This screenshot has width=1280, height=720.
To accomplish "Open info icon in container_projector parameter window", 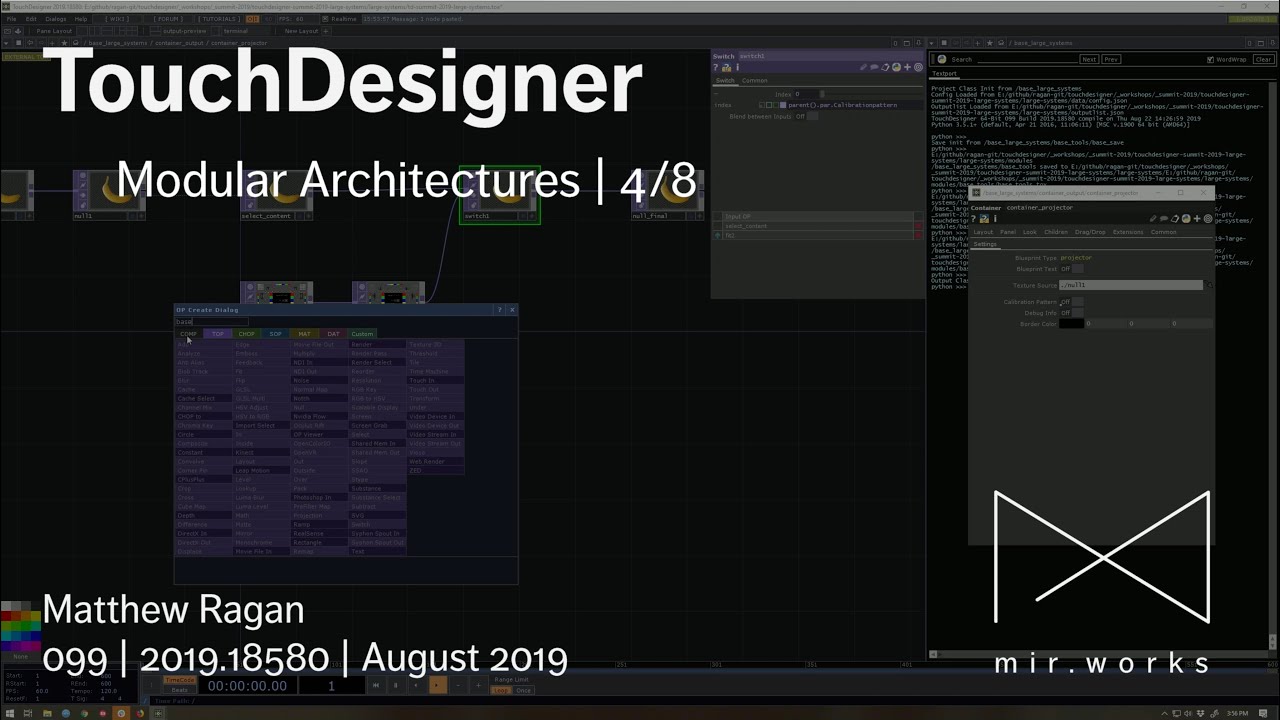I will (x=995, y=219).
